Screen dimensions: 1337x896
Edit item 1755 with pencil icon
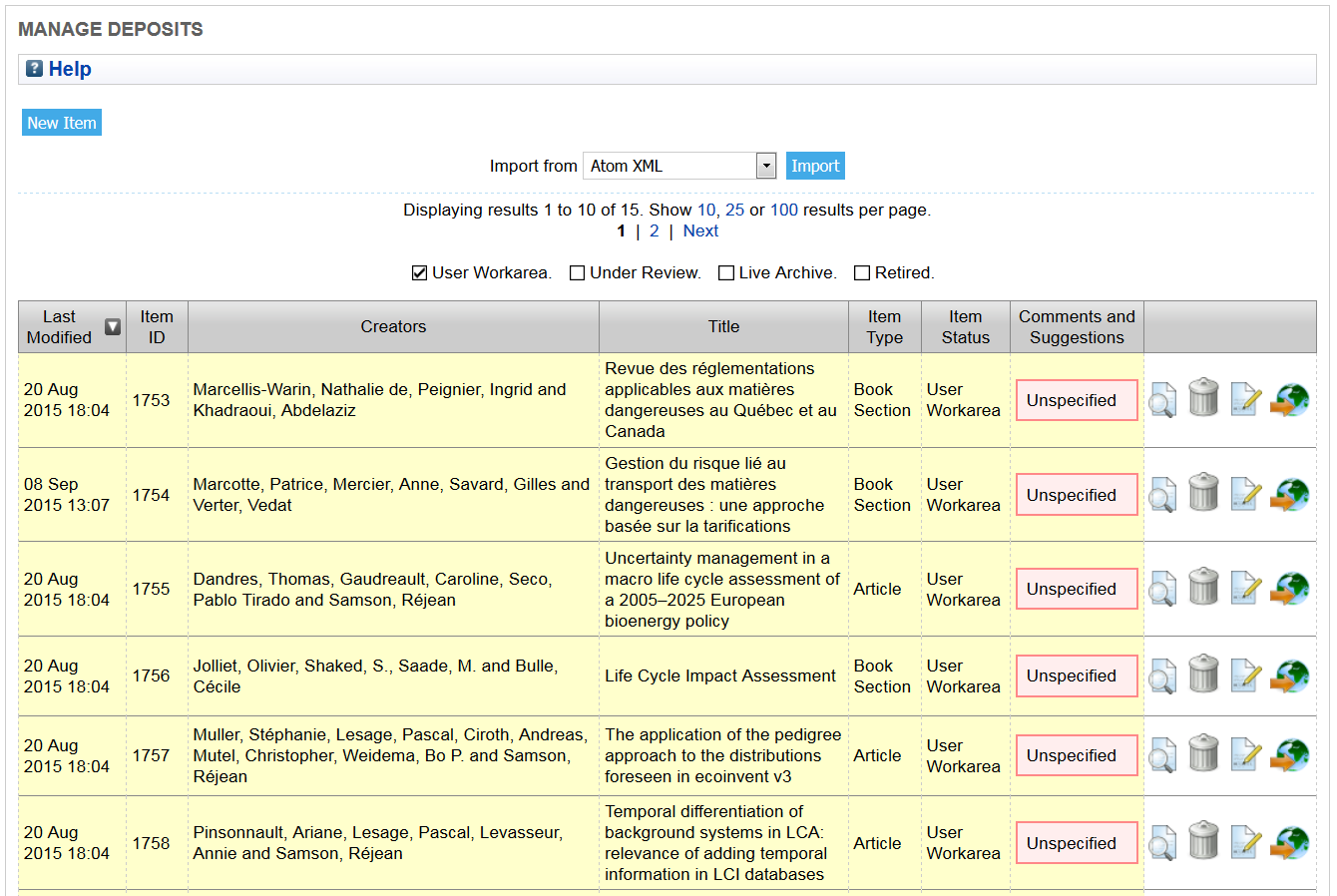pyautogui.click(x=1245, y=588)
